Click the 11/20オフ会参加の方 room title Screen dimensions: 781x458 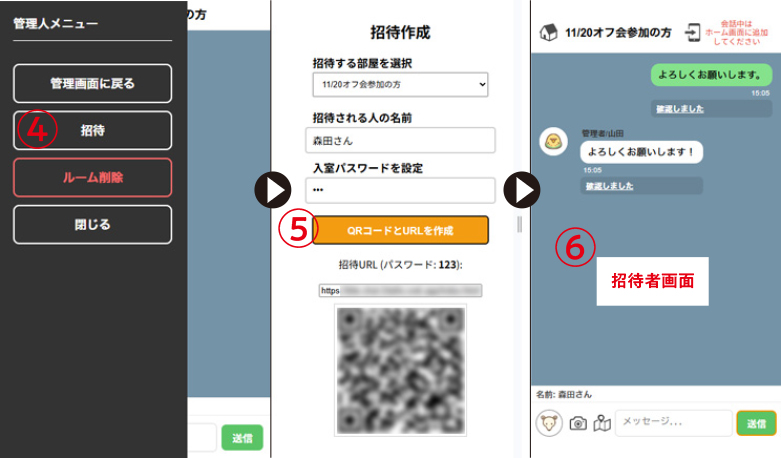(618, 33)
